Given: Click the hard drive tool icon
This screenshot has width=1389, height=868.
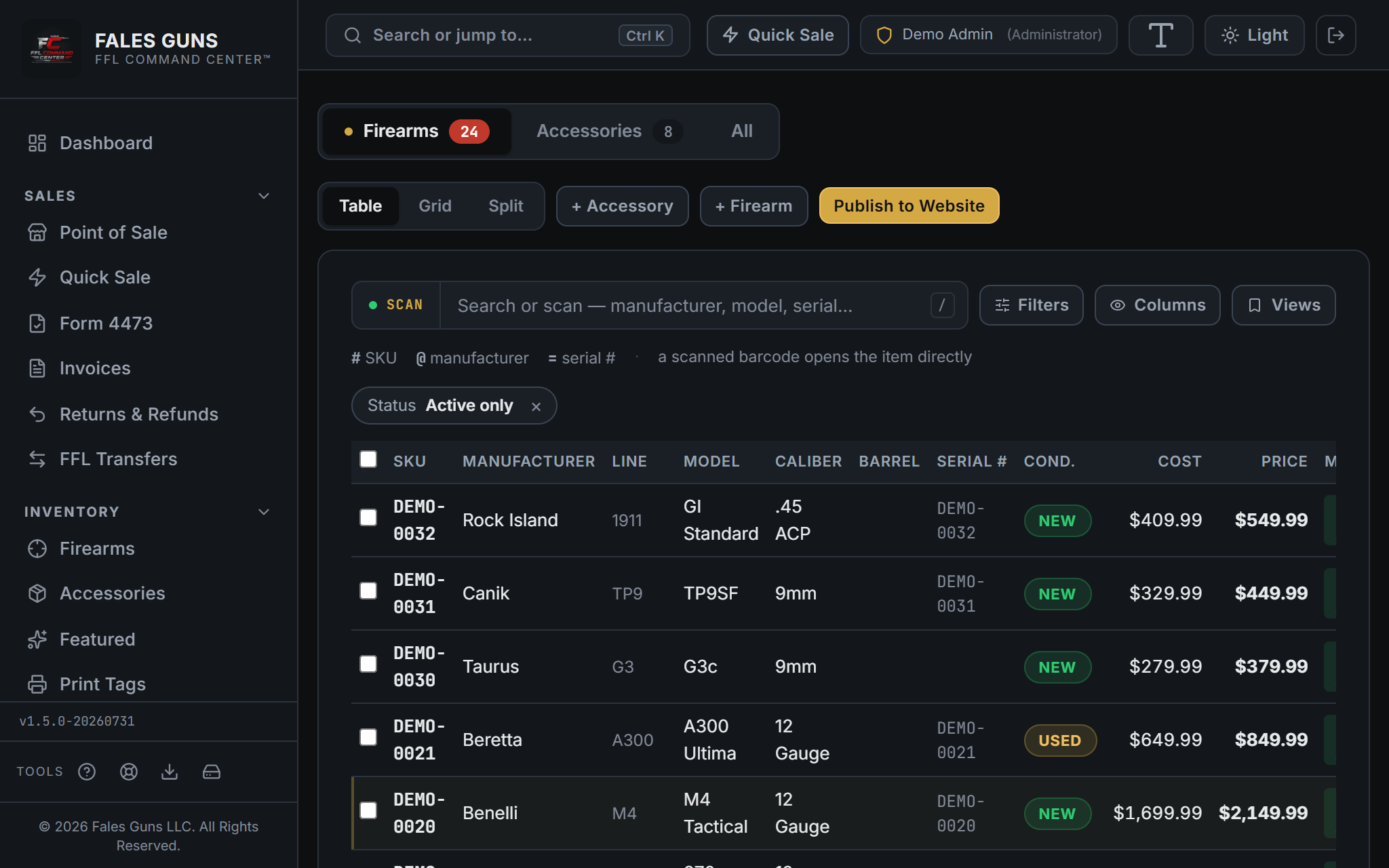Looking at the screenshot, I should click(x=212, y=772).
